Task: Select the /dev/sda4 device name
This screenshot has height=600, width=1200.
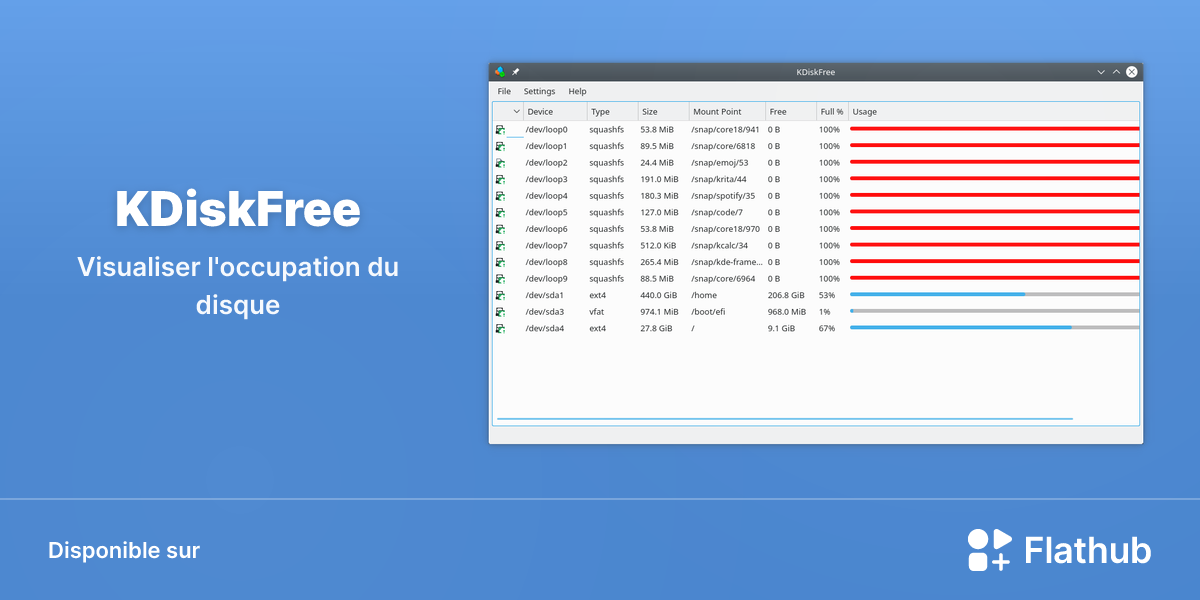Action: (545, 328)
